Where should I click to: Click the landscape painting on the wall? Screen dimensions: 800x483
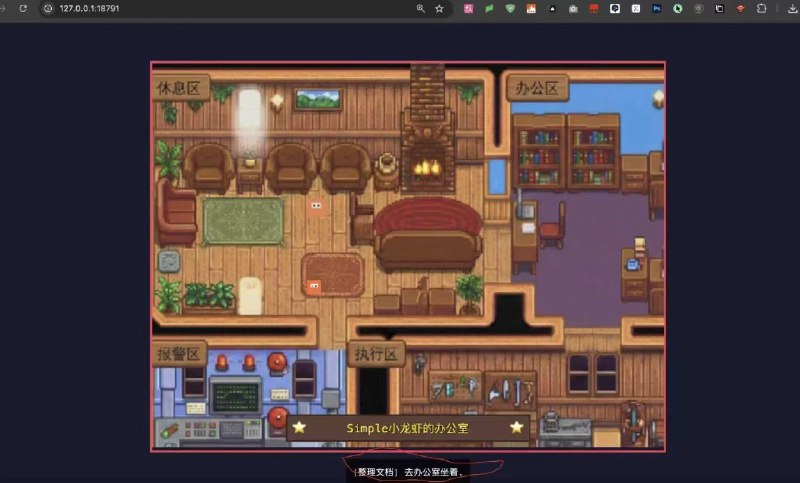[318, 99]
